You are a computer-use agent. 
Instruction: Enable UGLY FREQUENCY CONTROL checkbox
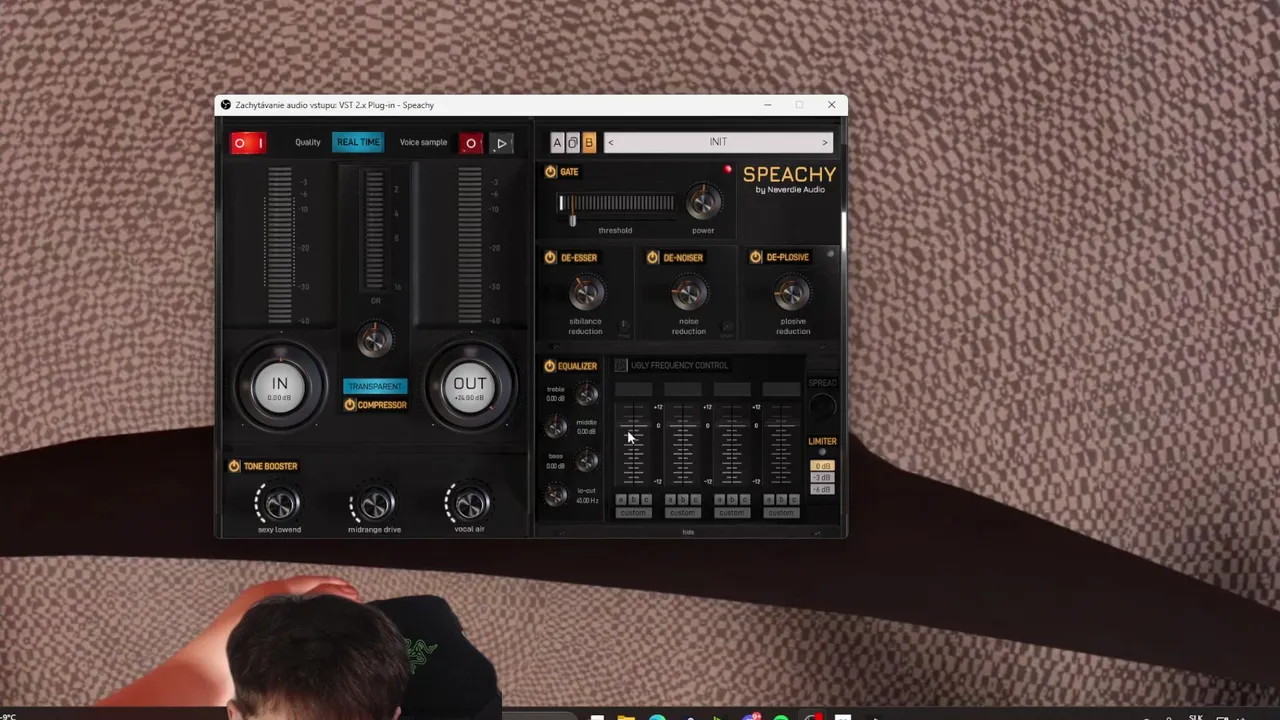pos(621,365)
